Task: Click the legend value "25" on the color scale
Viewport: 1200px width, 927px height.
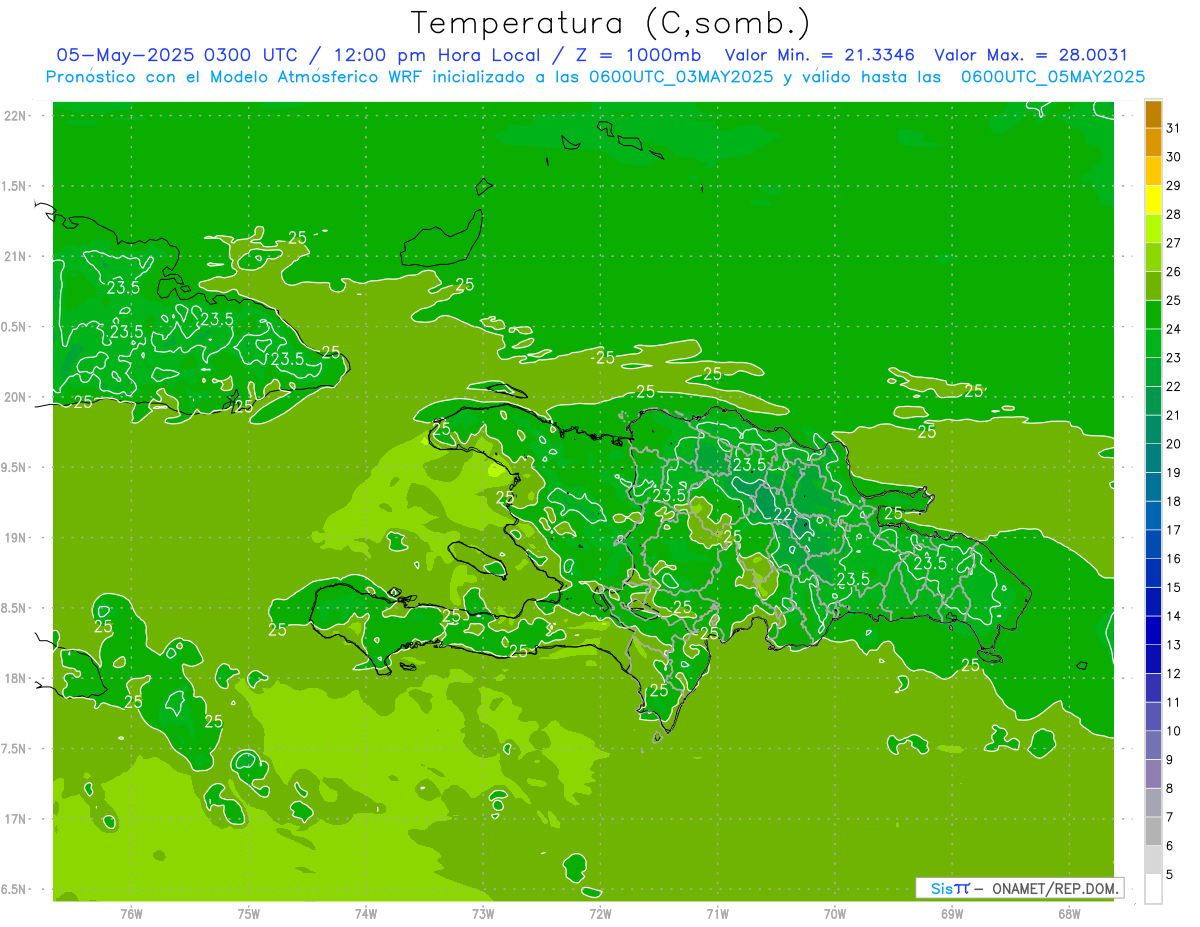Action: [x=1173, y=300]
